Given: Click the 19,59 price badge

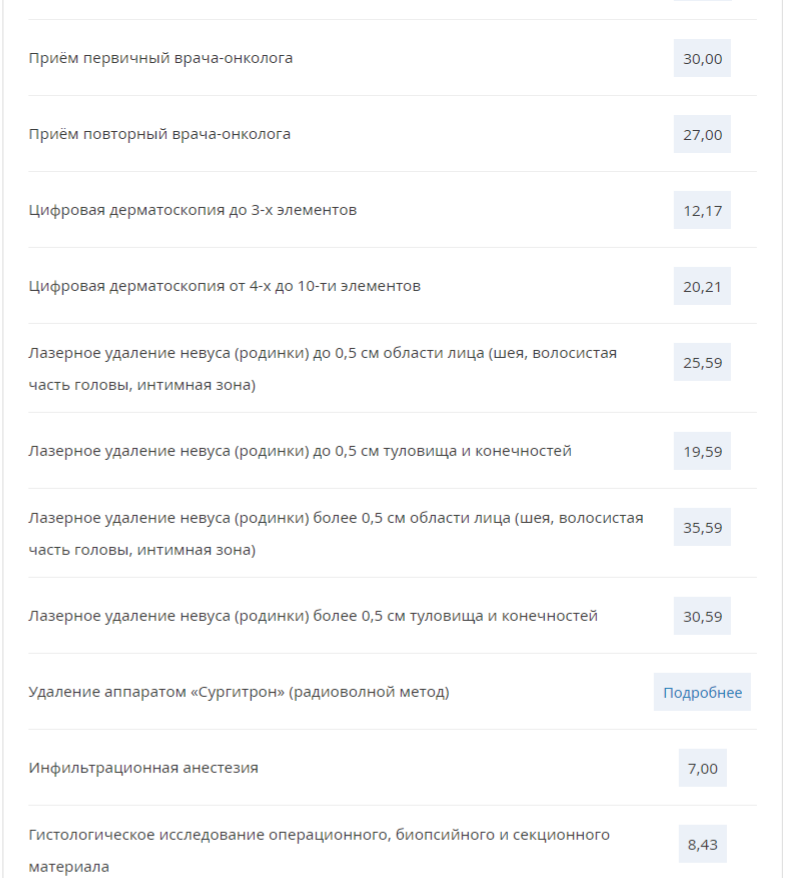Looking at the screenshot, I should point(702,451).
